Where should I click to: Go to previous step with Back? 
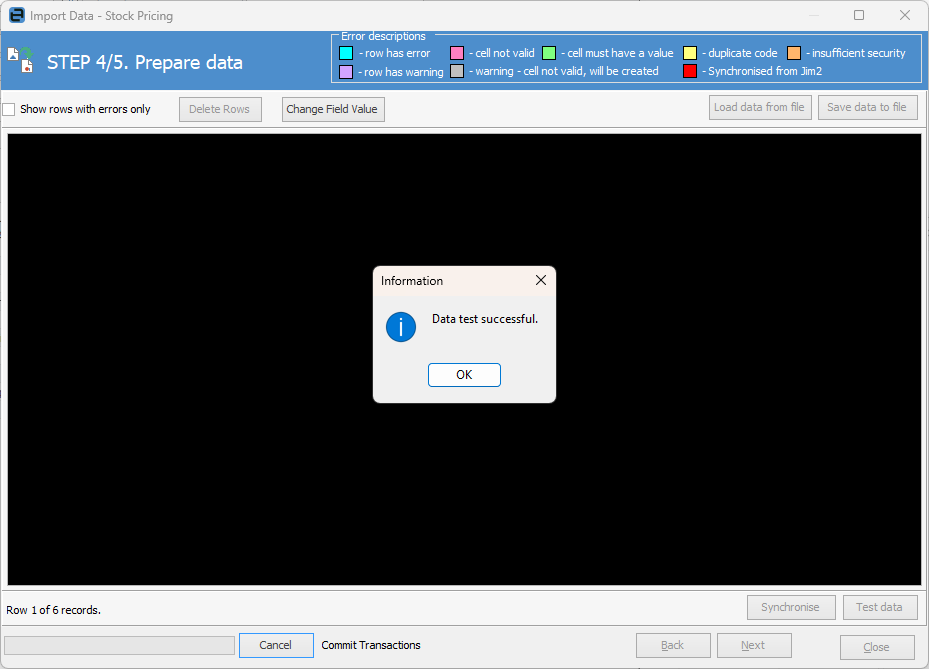click(673, 645)
